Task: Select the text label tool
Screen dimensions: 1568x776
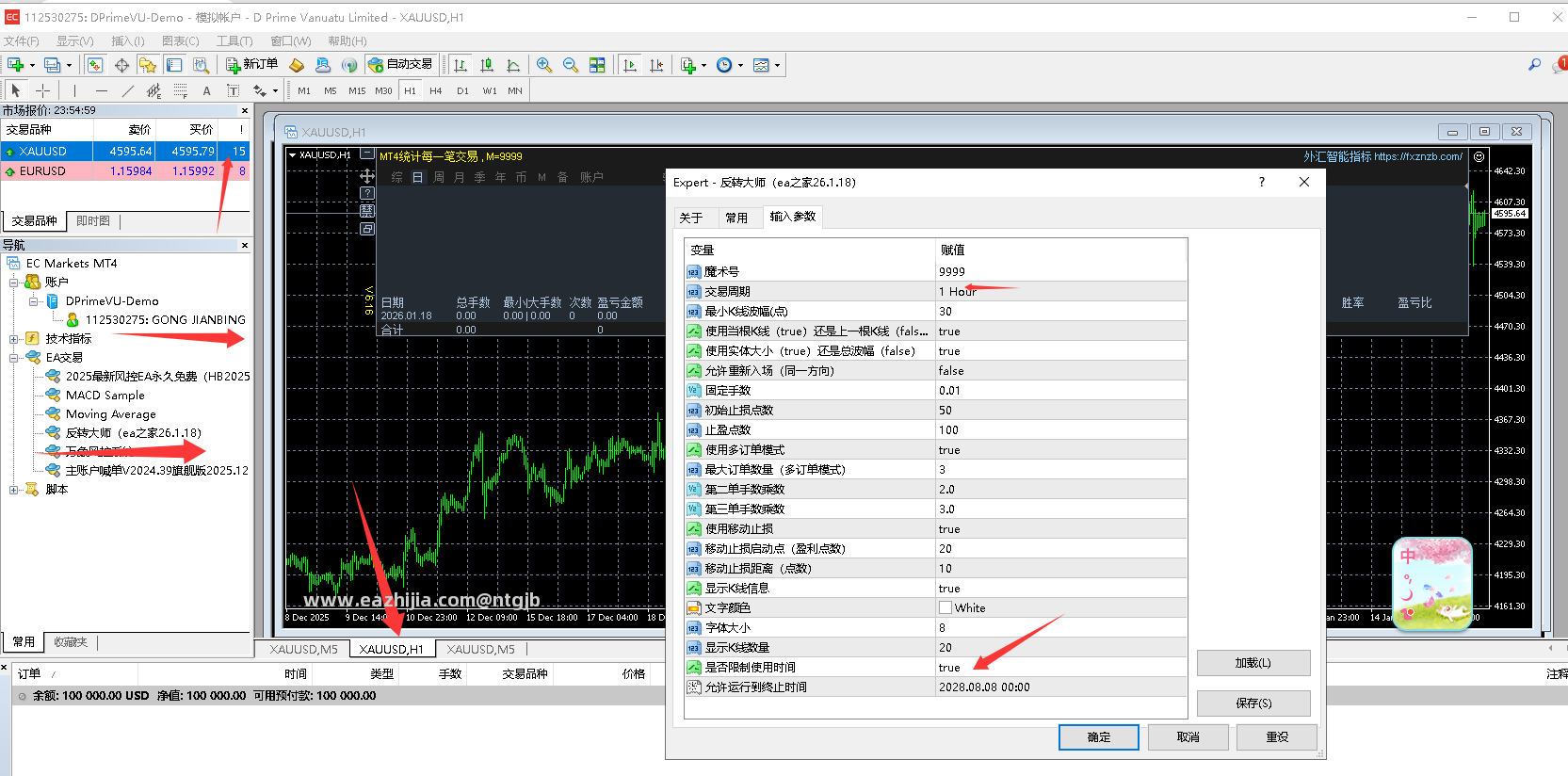Action: pos(233,90)
